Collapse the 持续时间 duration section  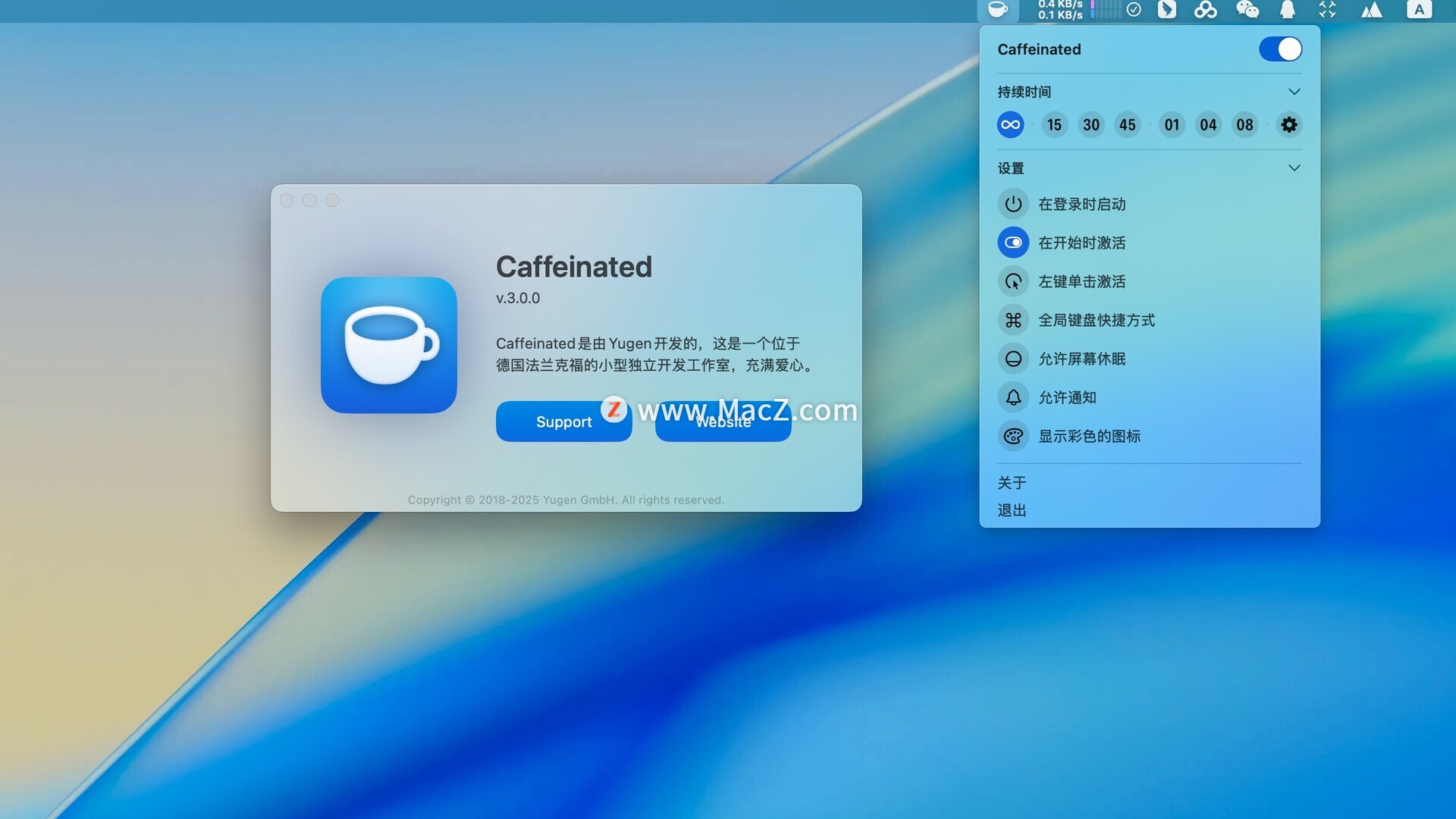1294,92
